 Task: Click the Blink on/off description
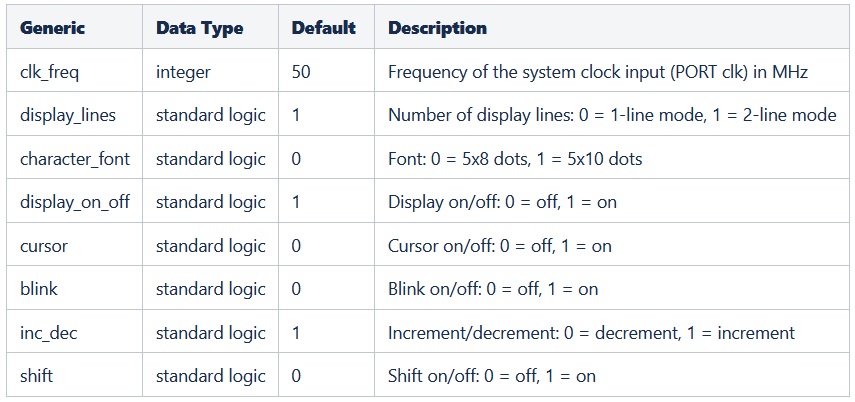[x=493, y=289]
